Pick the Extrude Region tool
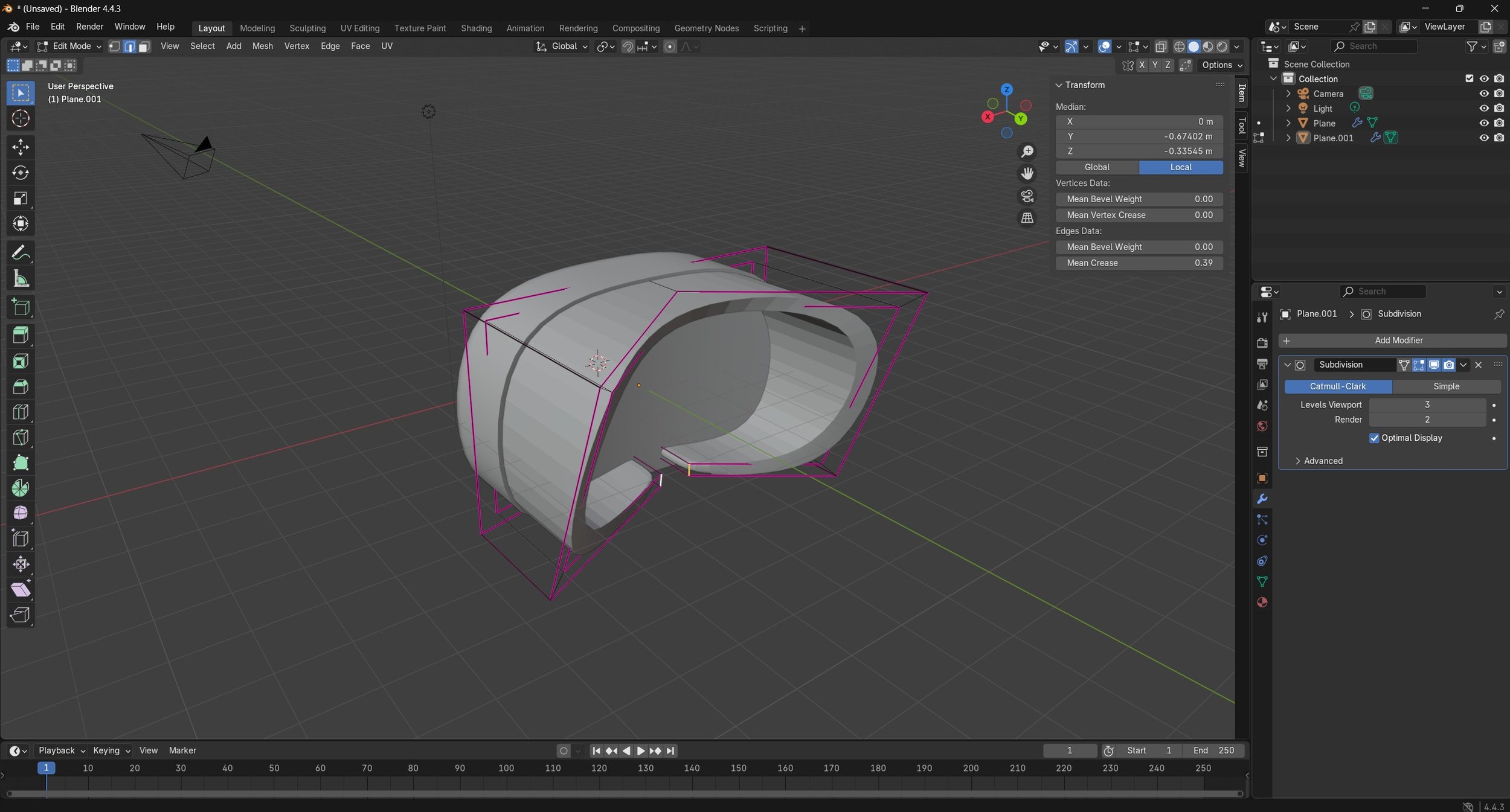This screenshot has width=1510, height=812. [x=21, y=335]
